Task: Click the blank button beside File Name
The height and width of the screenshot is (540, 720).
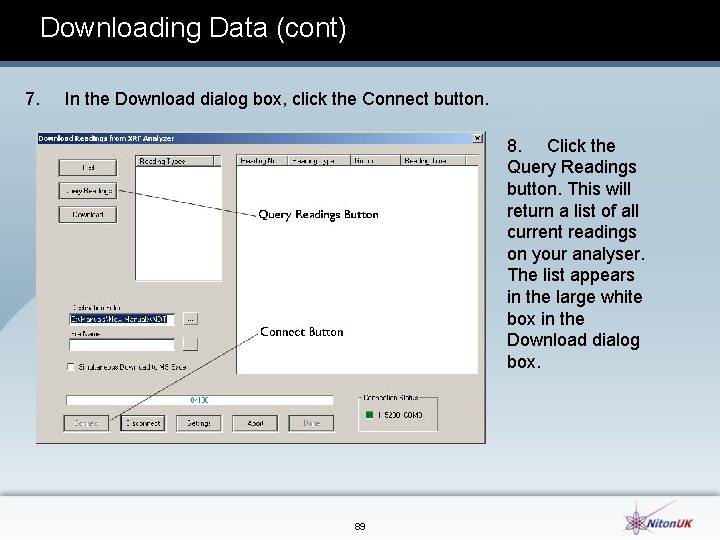Action: click(191, 344)
